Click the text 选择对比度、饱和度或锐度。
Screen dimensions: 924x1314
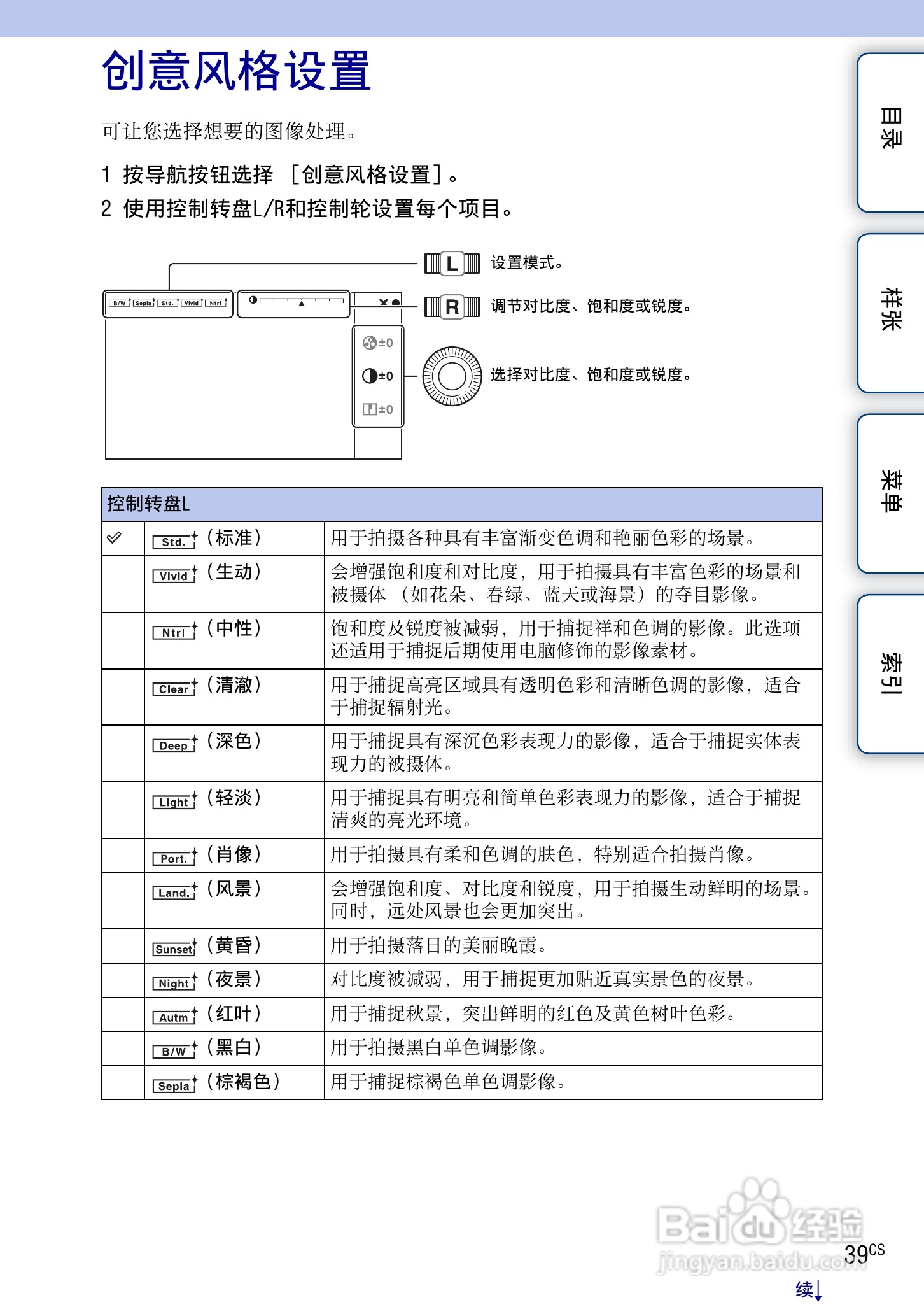click(591, 375)
